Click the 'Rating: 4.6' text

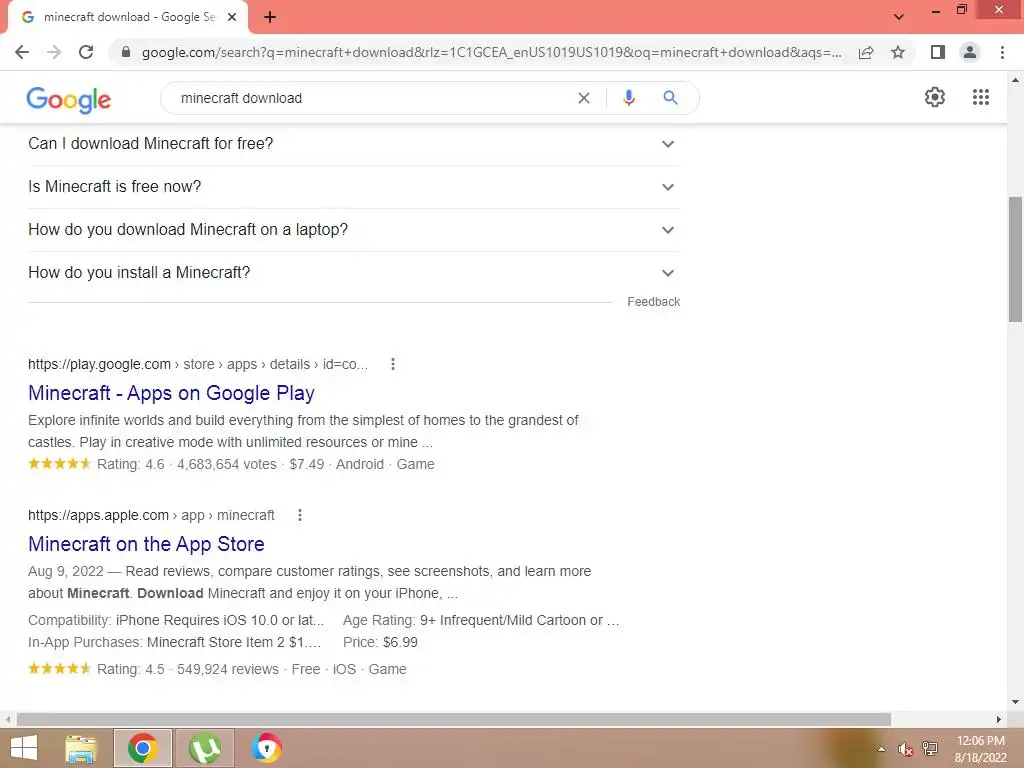(131, 464)
